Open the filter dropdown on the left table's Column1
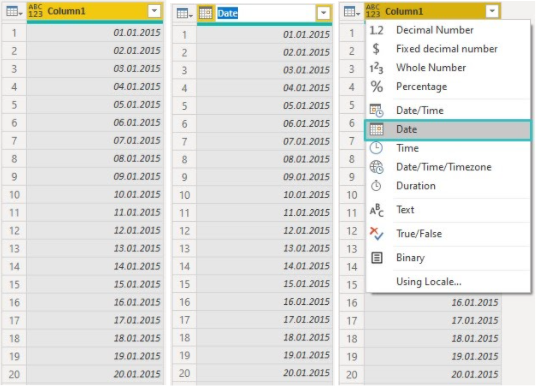537x386 pixels. [x=154, y=11]
